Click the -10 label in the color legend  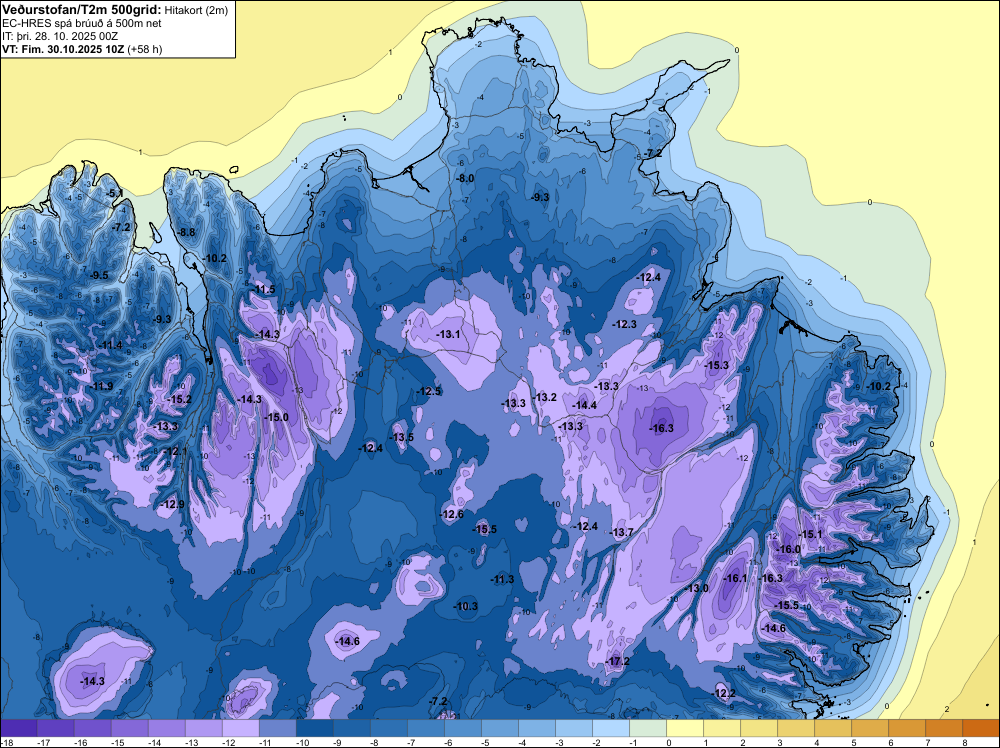tap(303, 742)
